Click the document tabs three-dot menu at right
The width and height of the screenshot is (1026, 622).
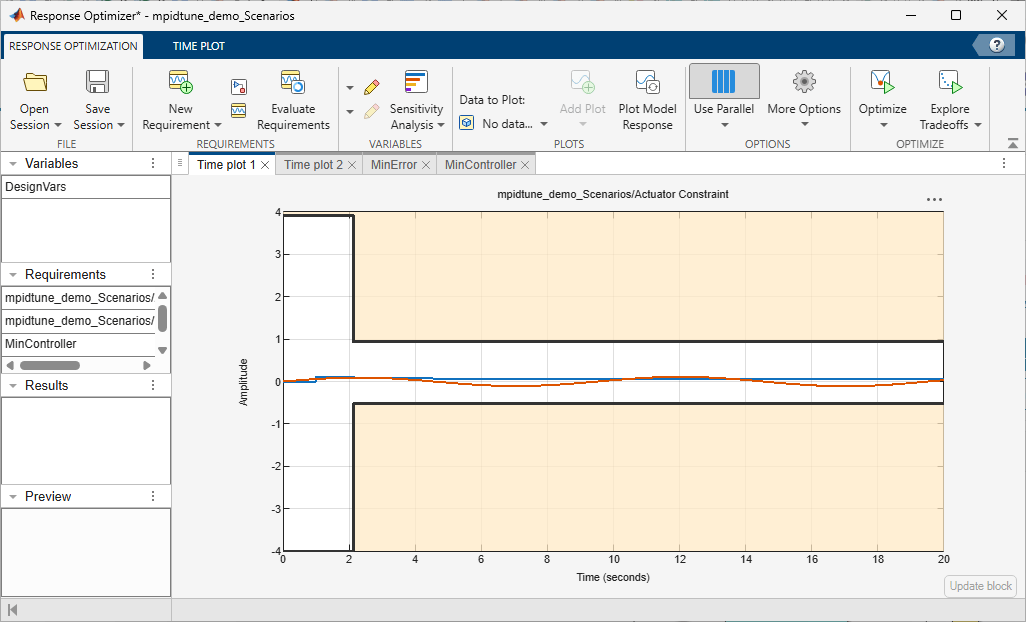pyautogui.click(x=1004, y=164)
